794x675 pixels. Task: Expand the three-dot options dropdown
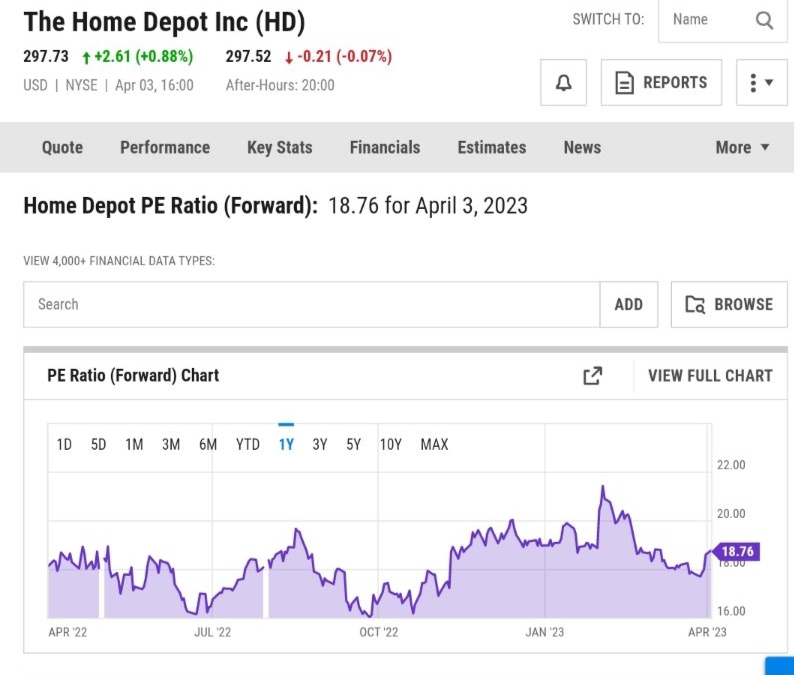762,83
